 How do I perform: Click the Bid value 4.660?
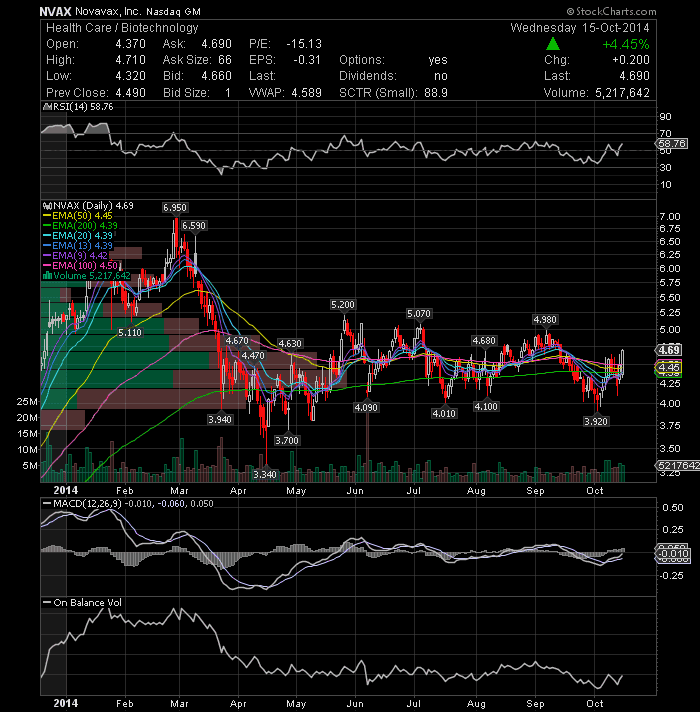[217, 76]
